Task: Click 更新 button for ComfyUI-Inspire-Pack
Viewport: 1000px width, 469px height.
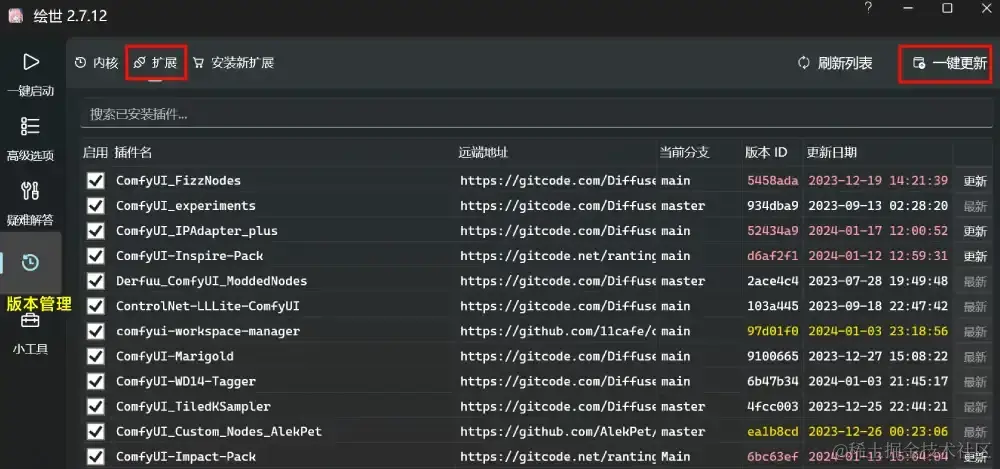Action: [974, 257]
